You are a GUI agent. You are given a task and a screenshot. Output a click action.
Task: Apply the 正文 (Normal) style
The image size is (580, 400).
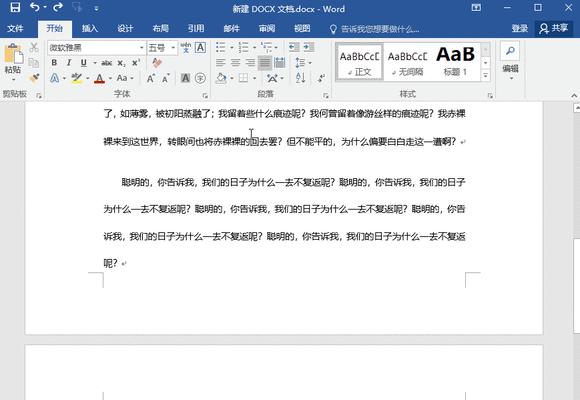tap(360, 62)
